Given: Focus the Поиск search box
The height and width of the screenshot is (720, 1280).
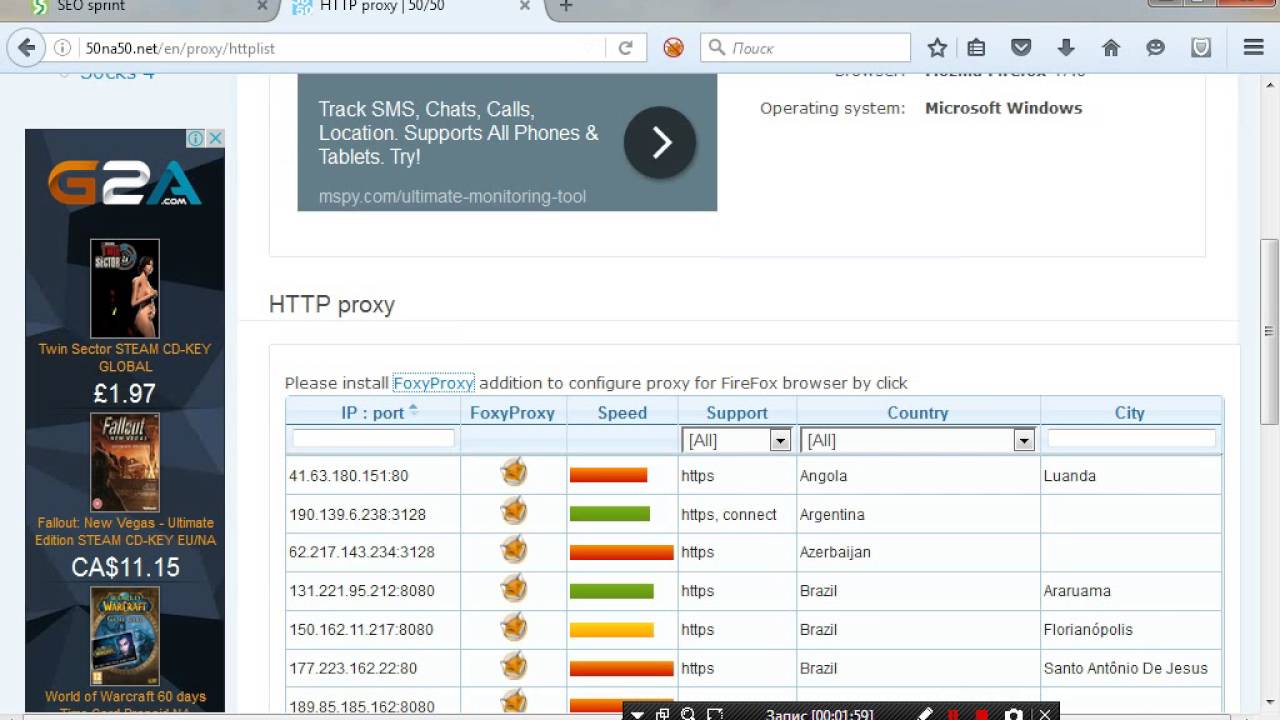Looking at the screenshot, I should 806,47.
